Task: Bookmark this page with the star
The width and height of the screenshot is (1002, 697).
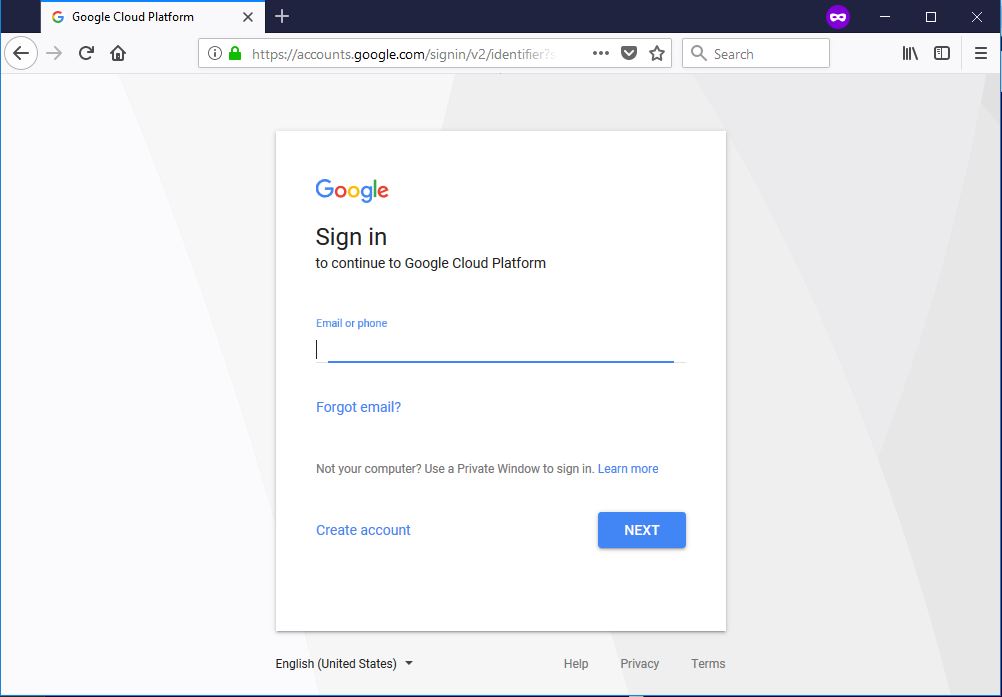Action: pyautogui.click(x=657, y=53)
